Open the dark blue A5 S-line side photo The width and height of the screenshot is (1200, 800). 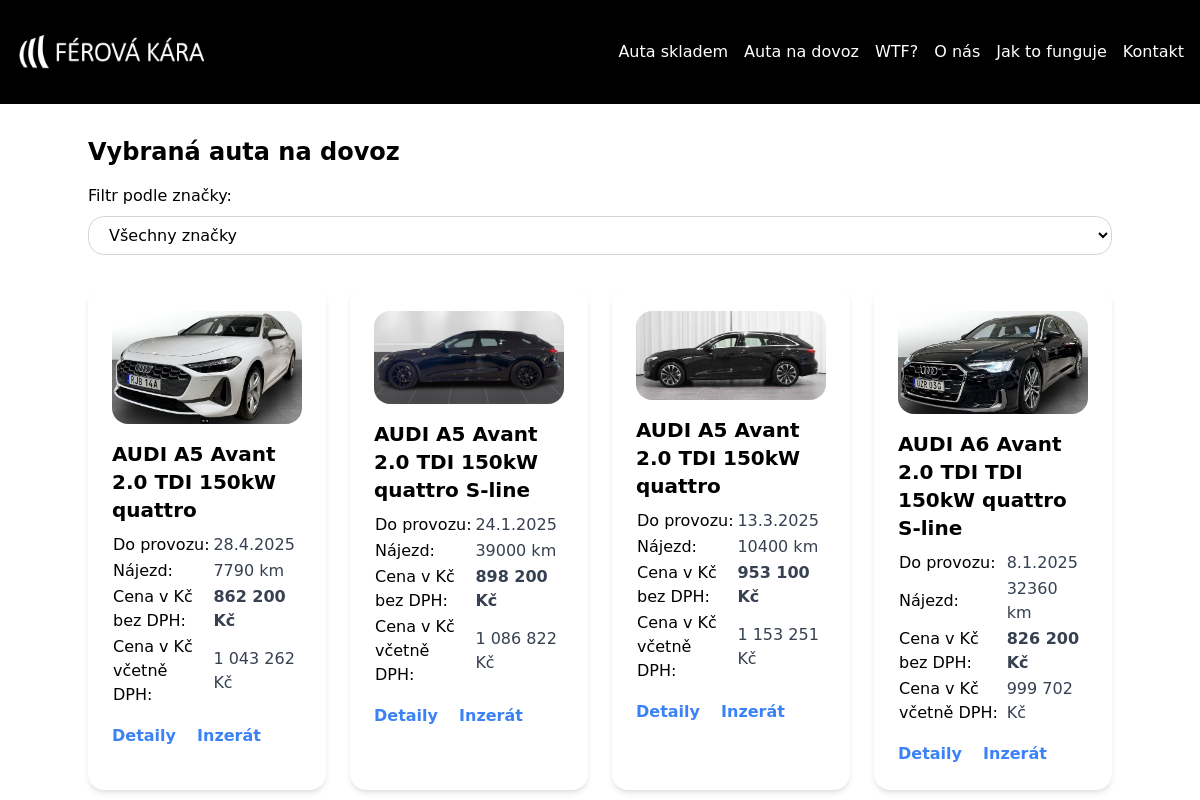(469, 357)
